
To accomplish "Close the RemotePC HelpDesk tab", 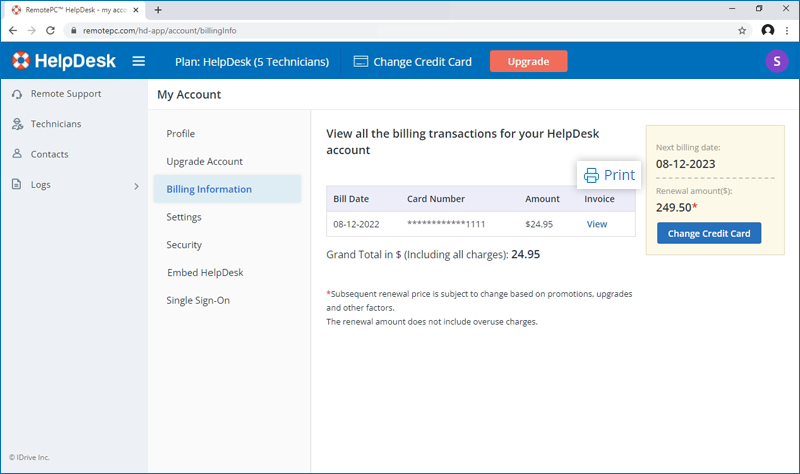I will tap(136, 10).
